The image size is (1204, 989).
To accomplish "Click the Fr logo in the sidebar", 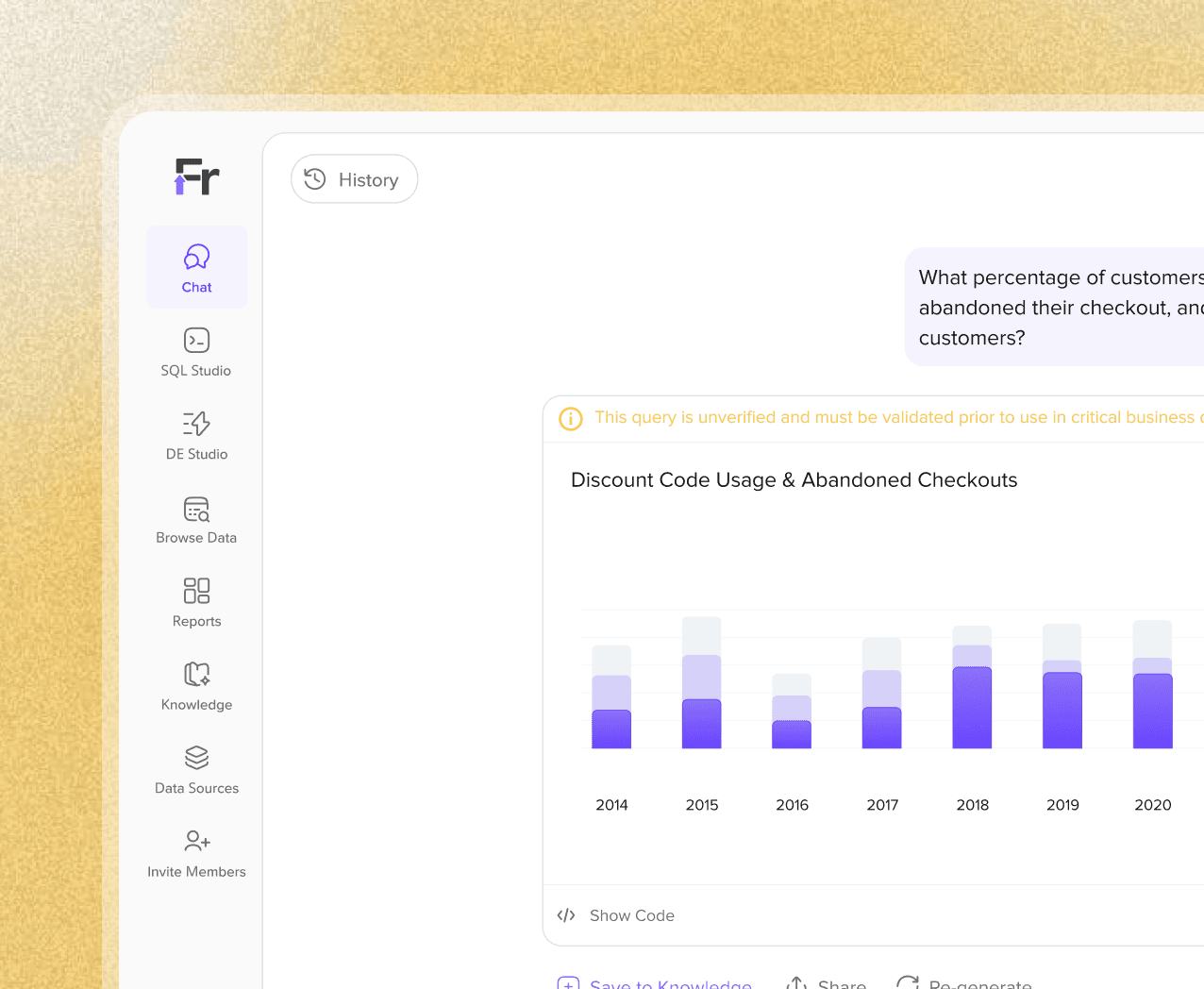I will coord(197,176).
